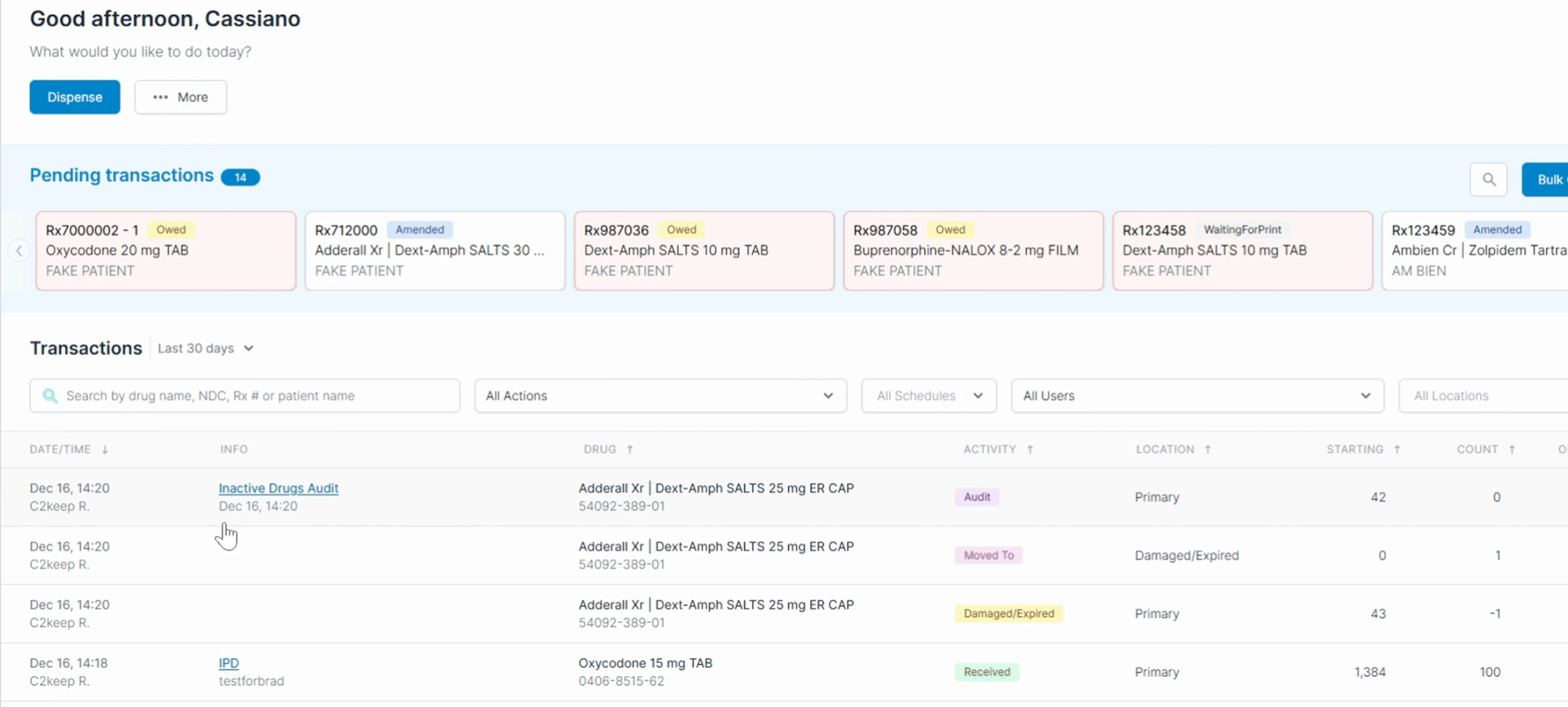Screen dimensions: 1568x707
Task: Click the Pending transactions heading
Action: coord(122,175)
